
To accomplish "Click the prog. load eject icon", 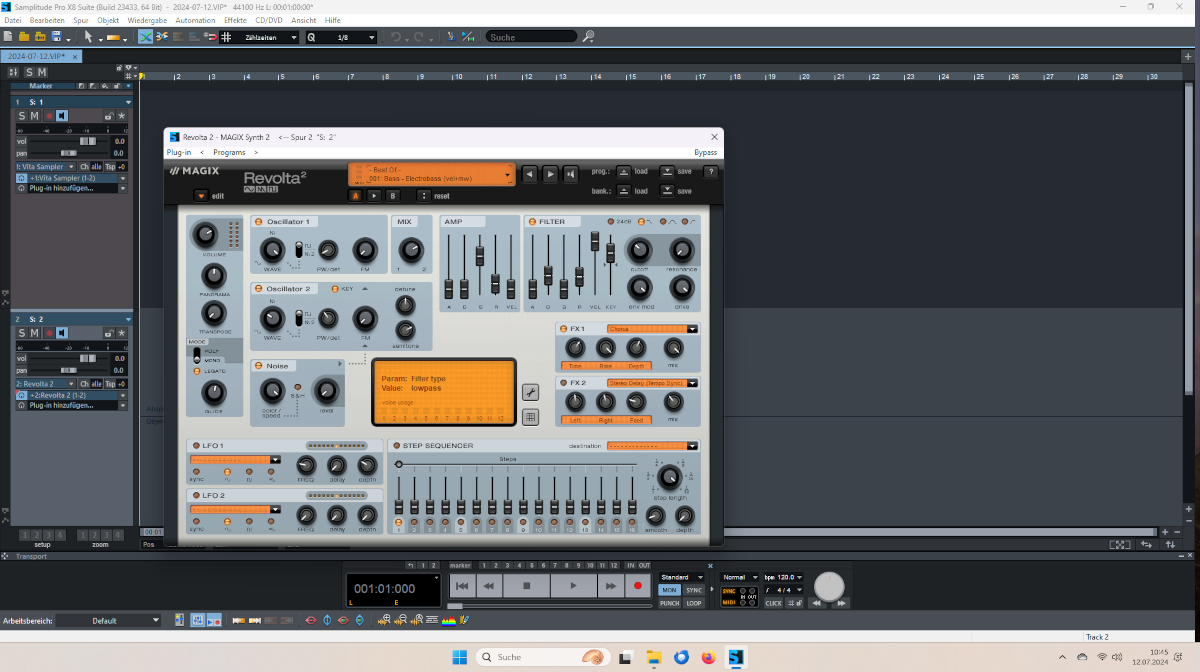I will pos(623,171).
